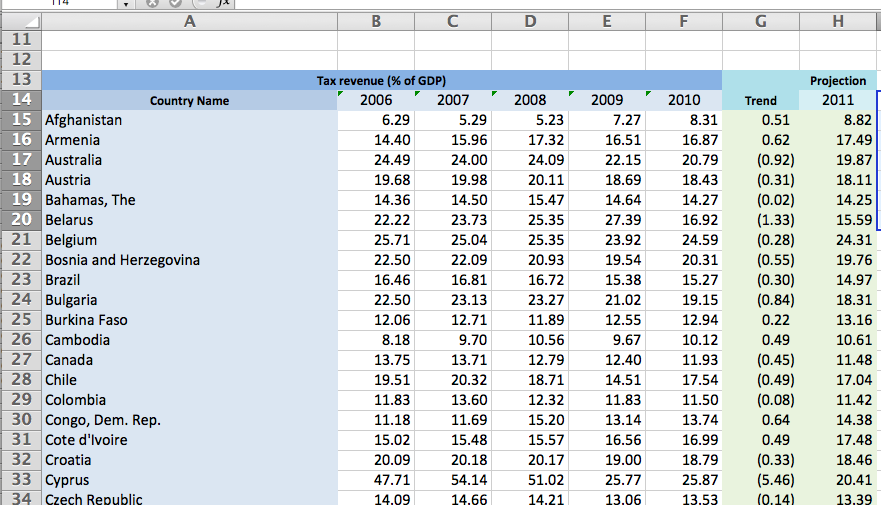881x505 pixels.
Task: Click the Burkina Faso 2011 projection 13.16
Action: [x=838, y=320]
